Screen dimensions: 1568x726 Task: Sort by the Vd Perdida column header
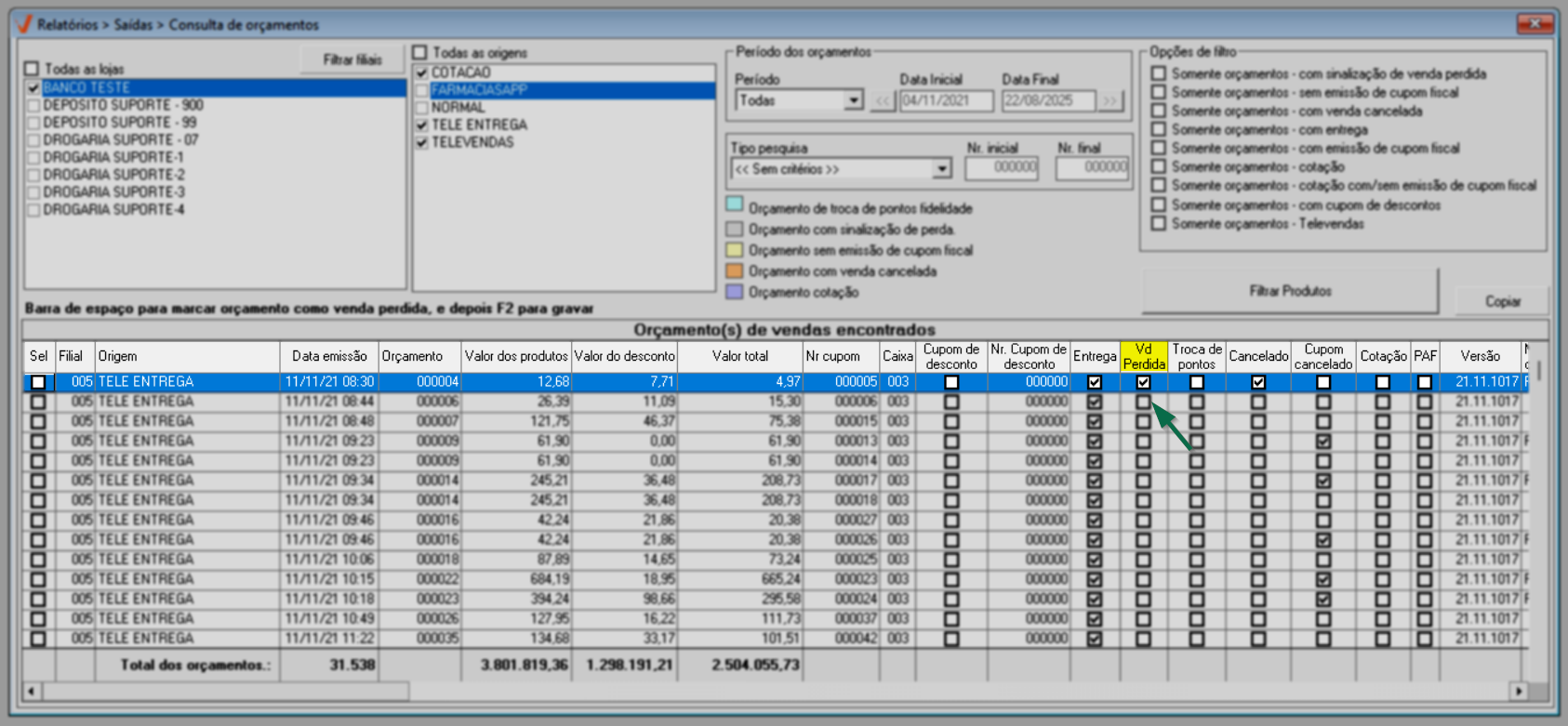(x=1143, y=356)
